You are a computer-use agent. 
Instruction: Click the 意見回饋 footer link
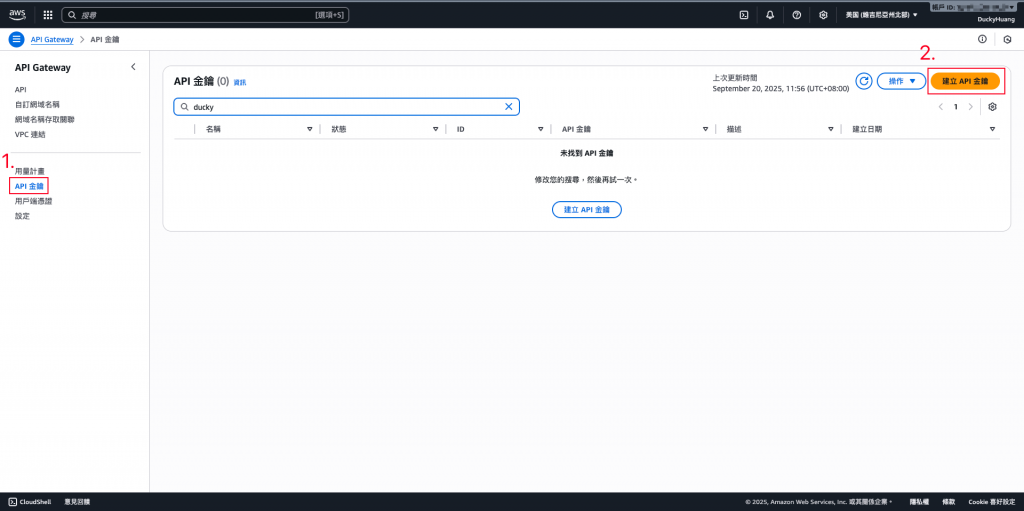click(x=77, y=502)
